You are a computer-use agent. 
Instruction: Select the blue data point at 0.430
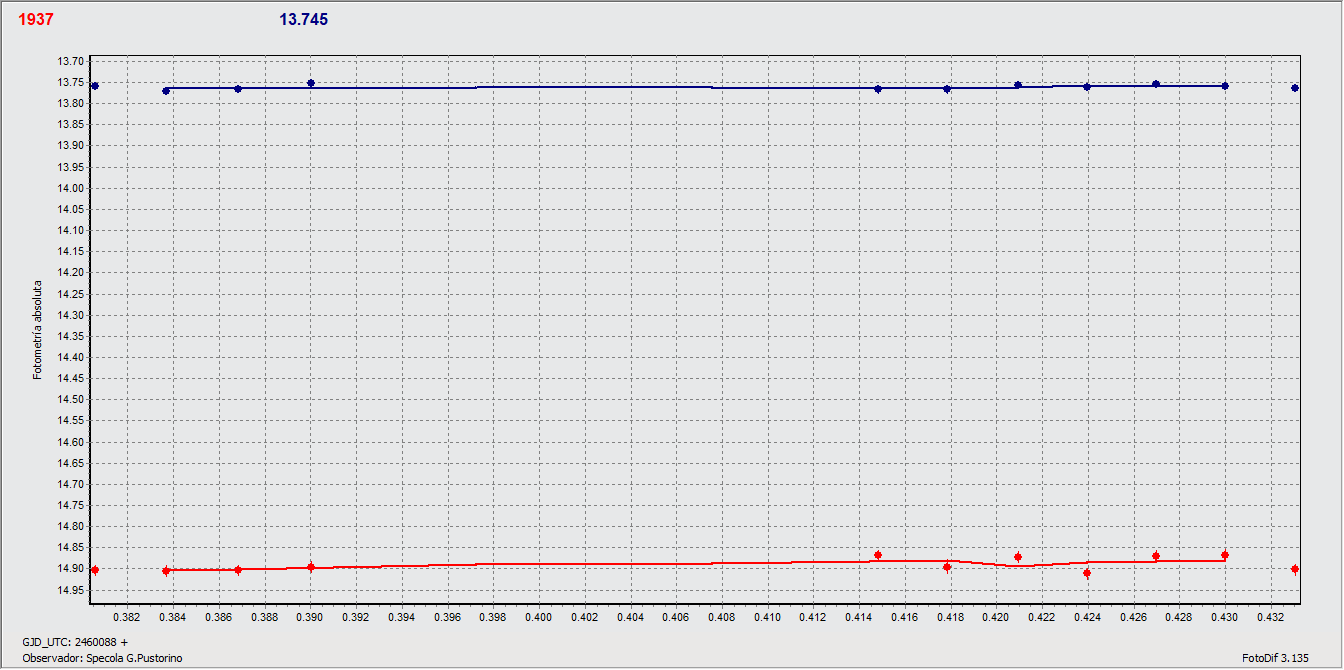[x=1225, y=86]
